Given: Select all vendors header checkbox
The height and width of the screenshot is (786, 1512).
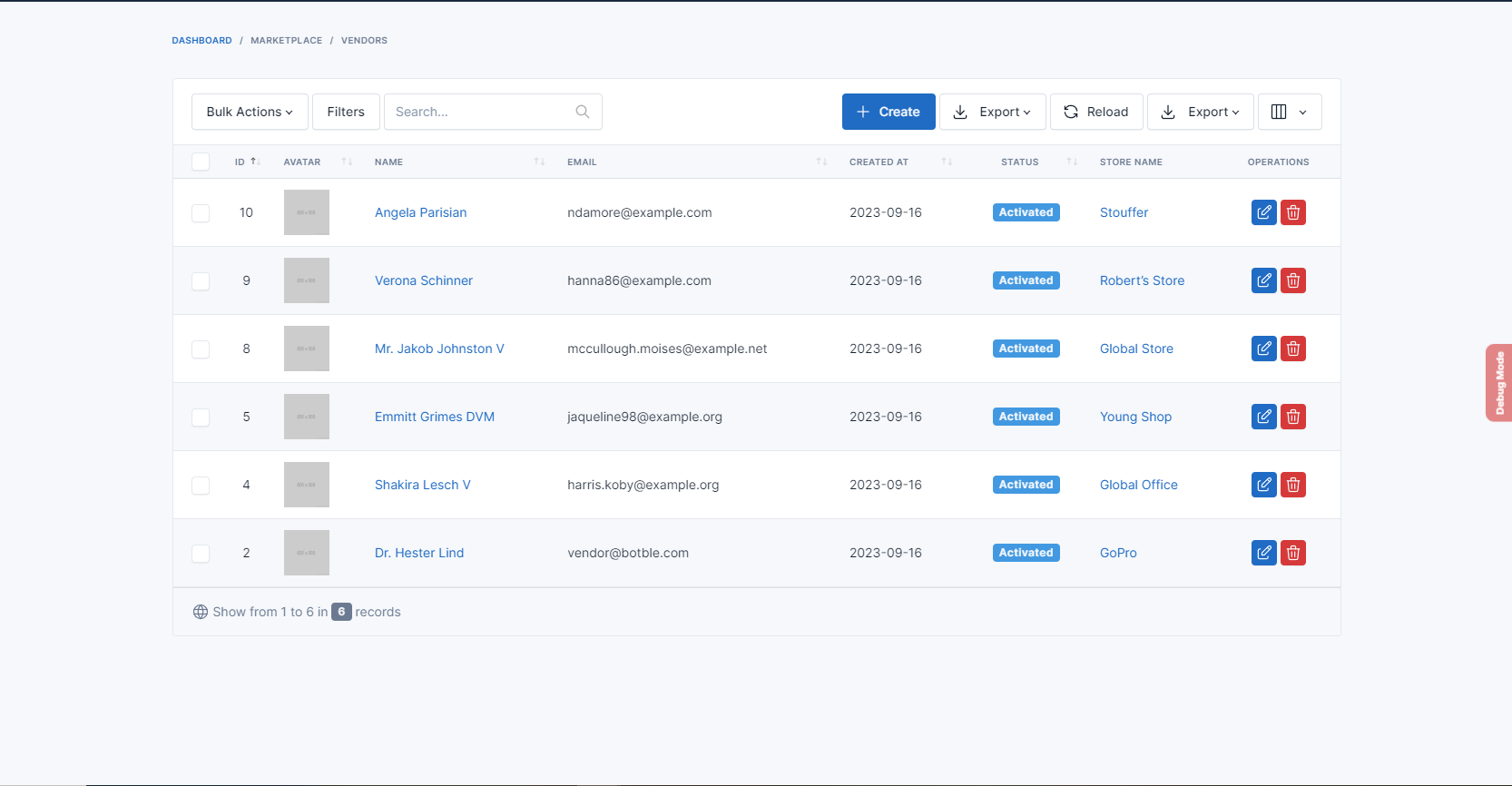Looking at the screenshot, I should pos(201,162).
